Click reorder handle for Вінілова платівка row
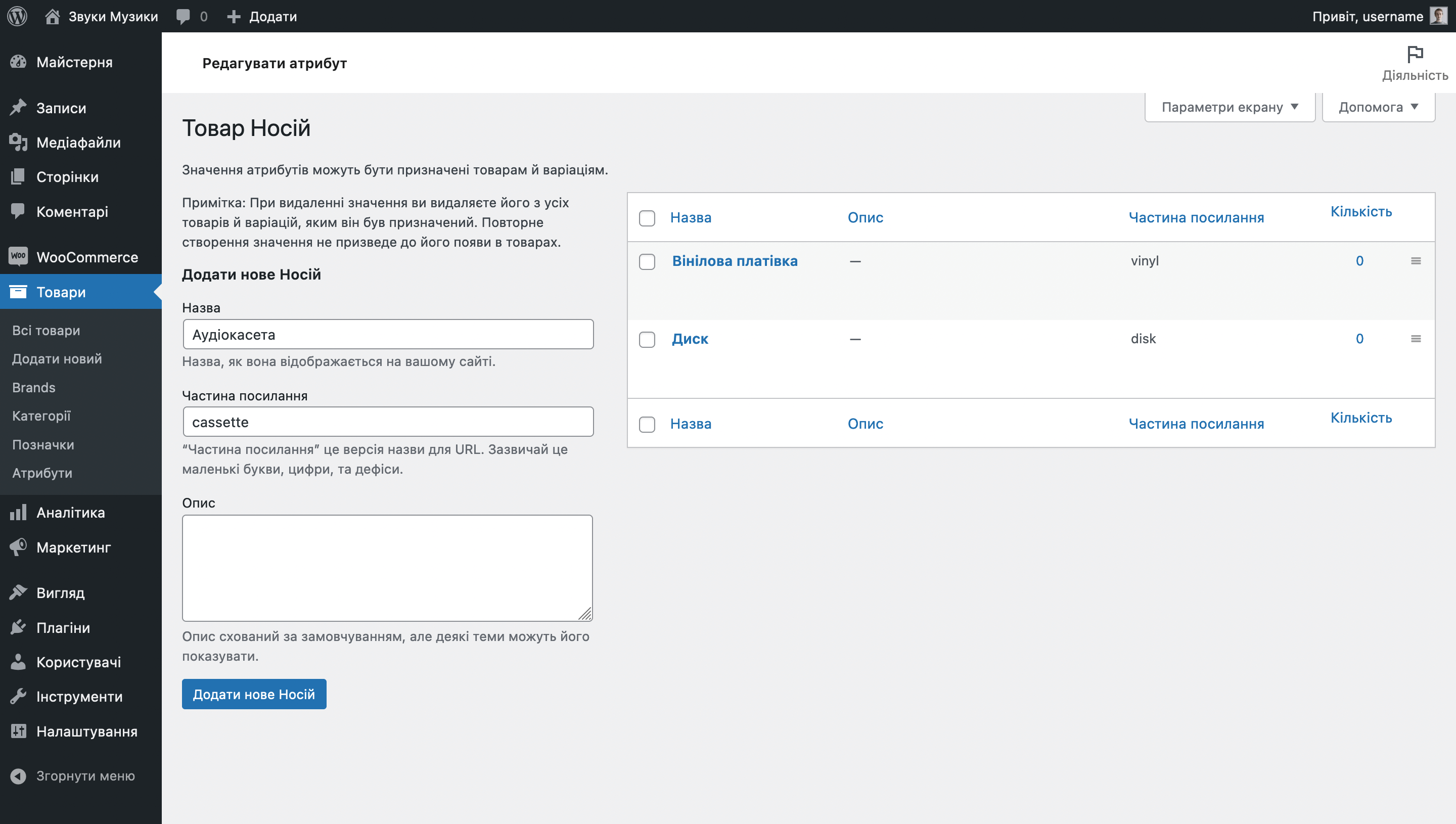The width and height of the screenshot is (1456, 824). click(x=1415, y=260)
